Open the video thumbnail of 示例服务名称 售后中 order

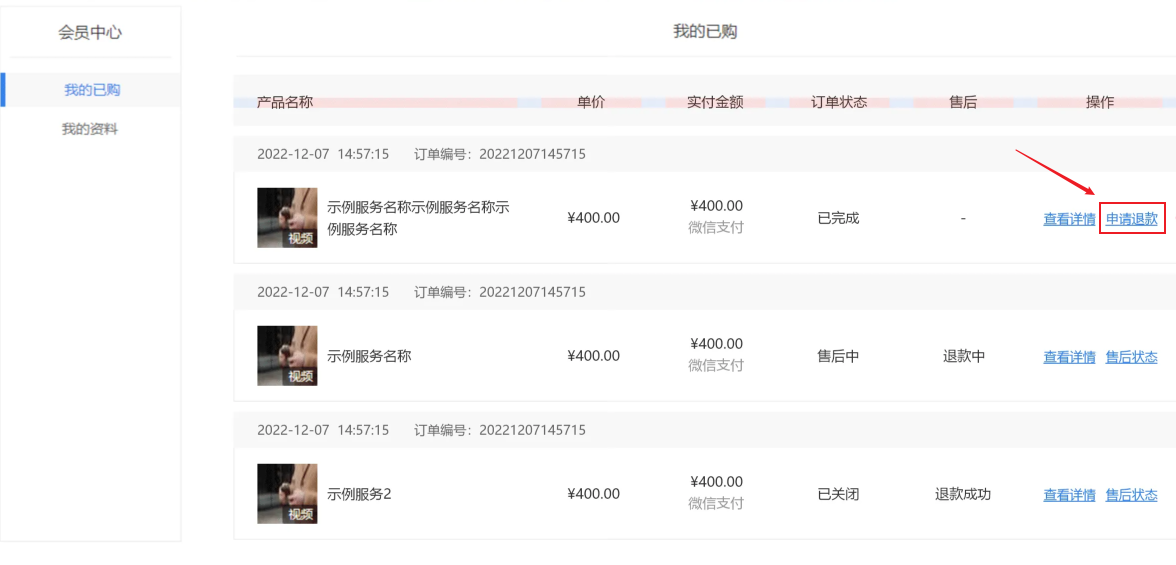(287, 356)
